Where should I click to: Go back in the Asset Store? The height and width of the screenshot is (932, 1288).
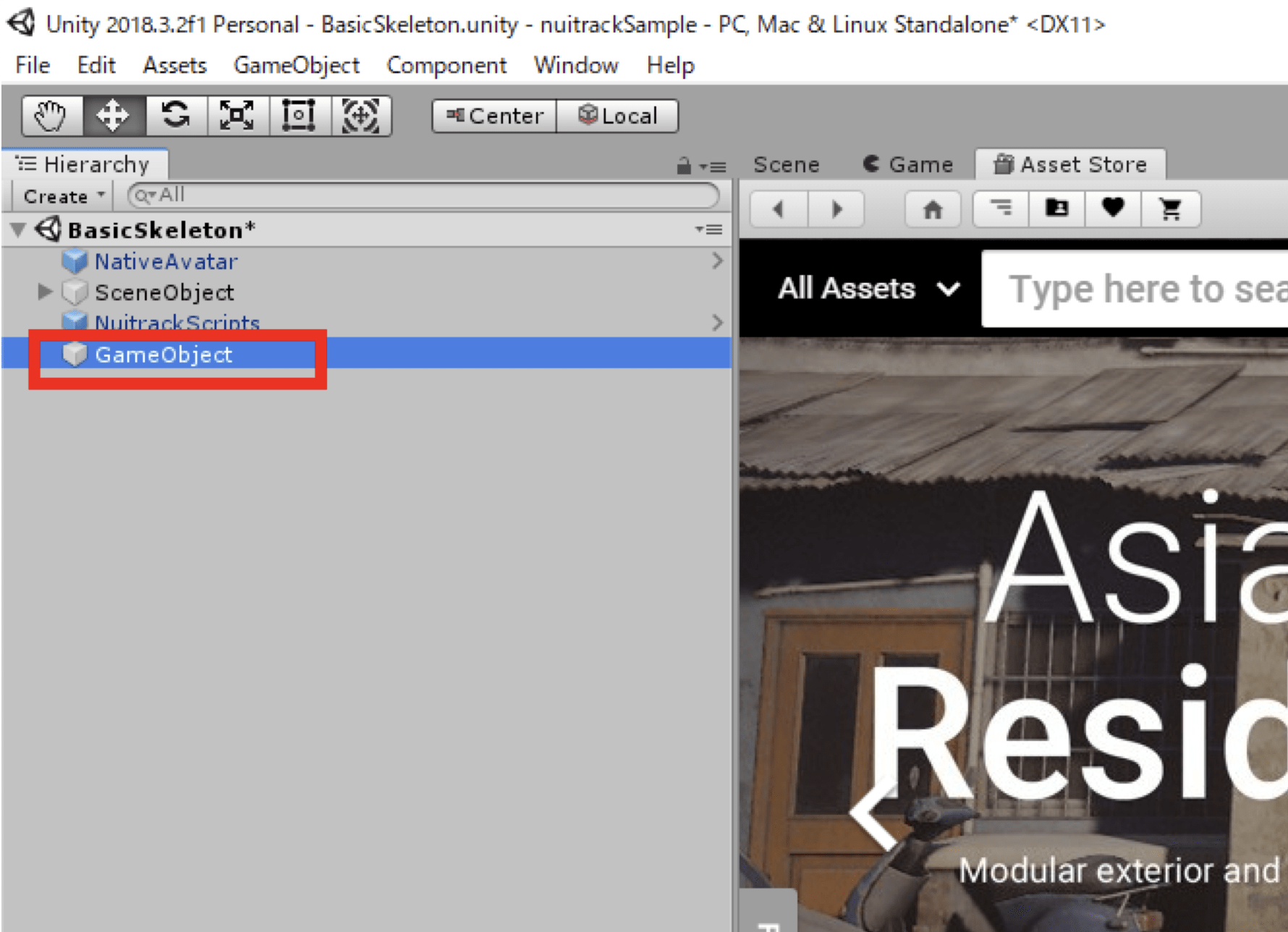point(779,209)
